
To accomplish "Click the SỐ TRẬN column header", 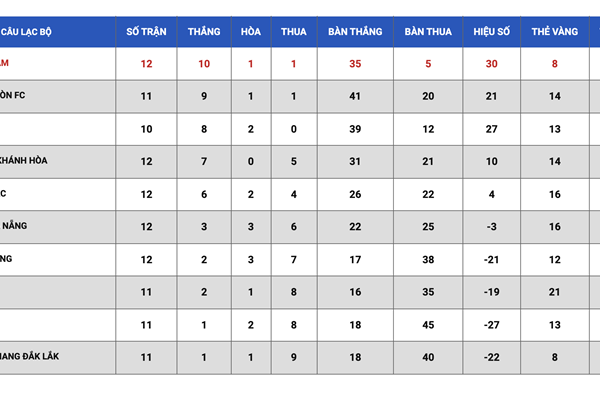I will coord(146,31).
